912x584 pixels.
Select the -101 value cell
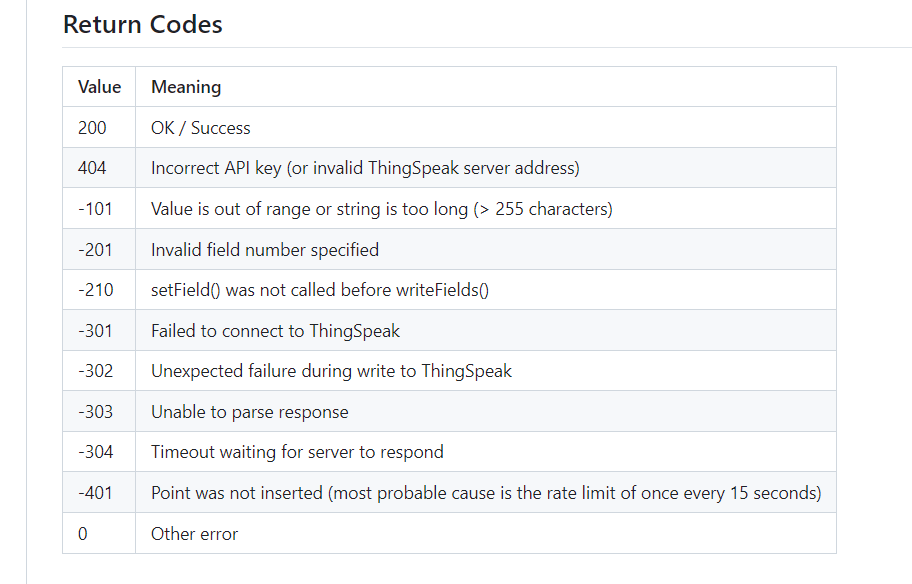pyautogui.click(x=95, y=209)
